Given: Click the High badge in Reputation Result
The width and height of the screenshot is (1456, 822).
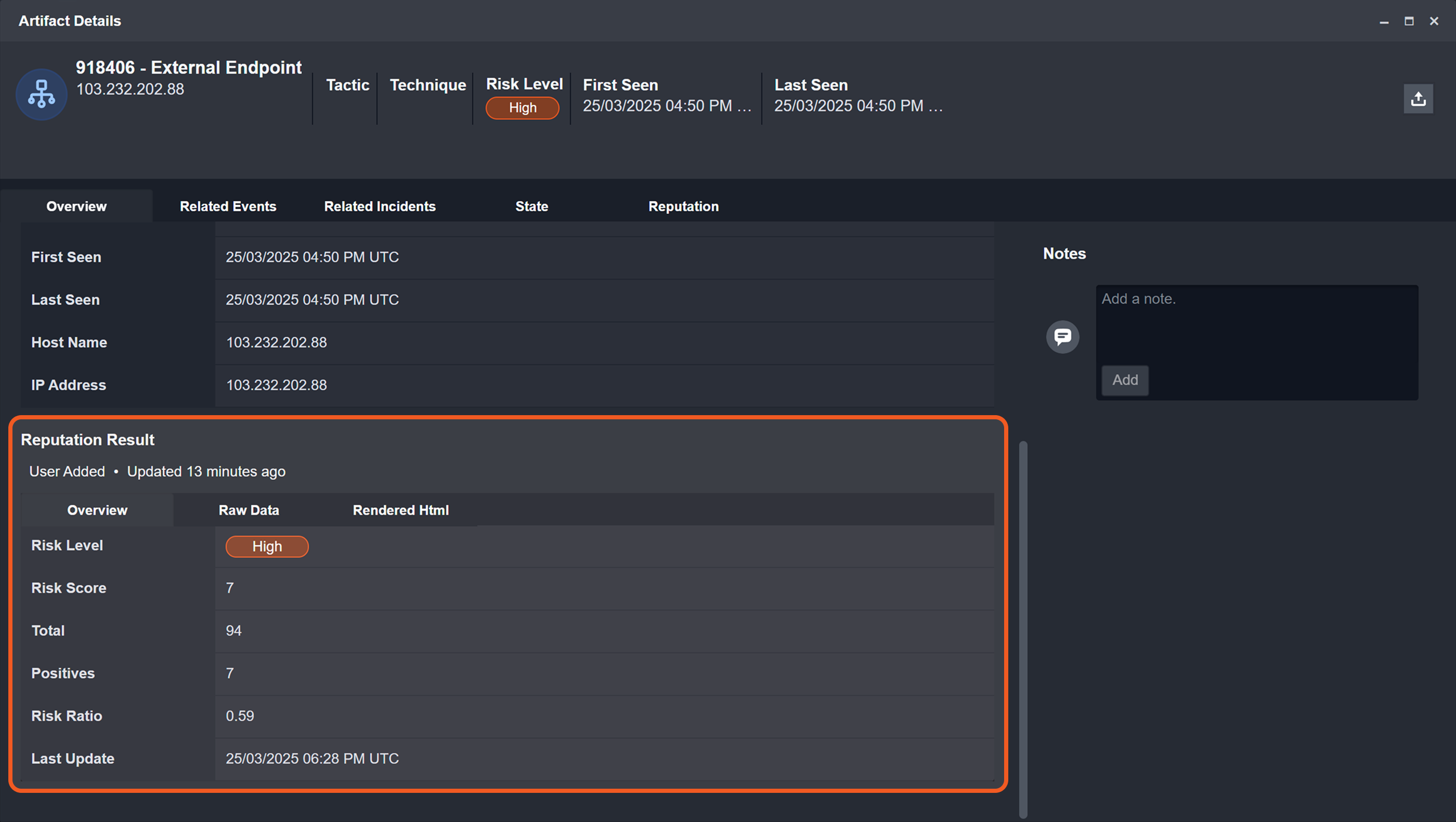Looking at the screenshot, I should pyautogui.click(x=267, y=547).
